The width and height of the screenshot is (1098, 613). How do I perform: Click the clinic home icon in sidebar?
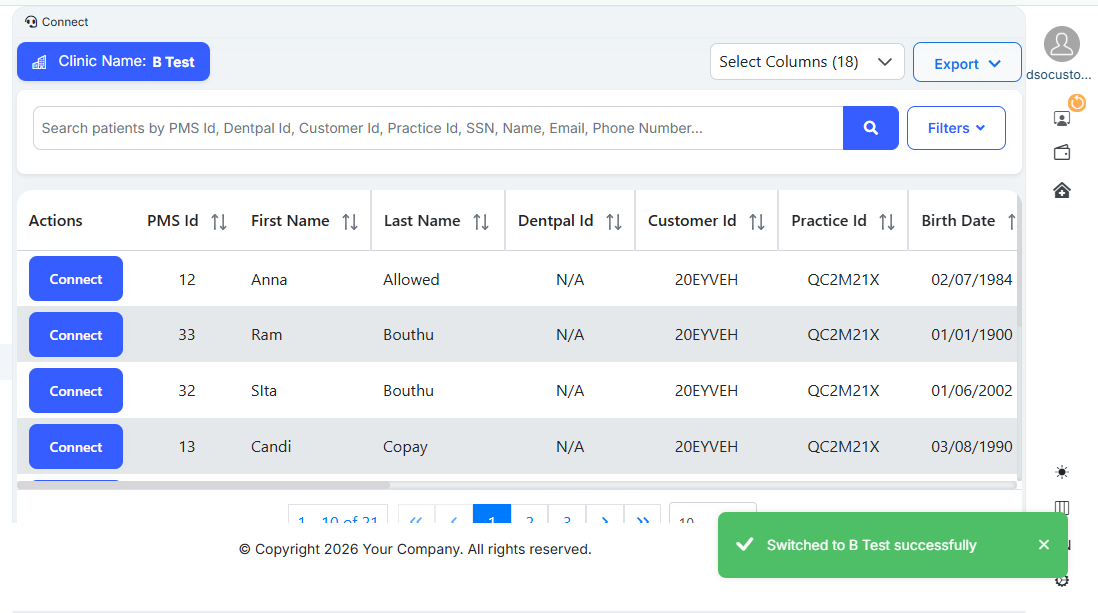pos(1062,190)
